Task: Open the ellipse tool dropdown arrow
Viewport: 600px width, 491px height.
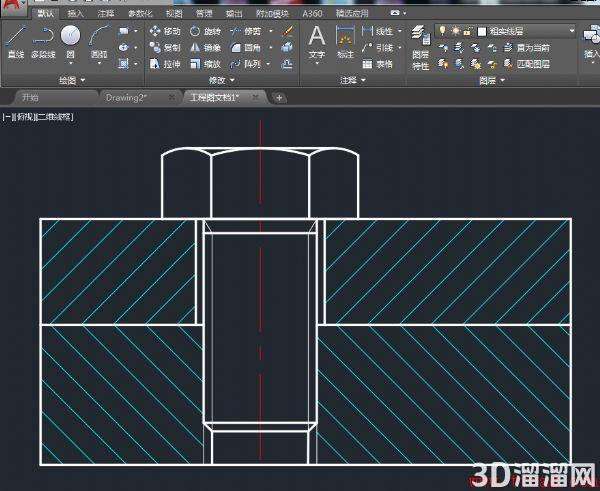Action: pos(136,47)
